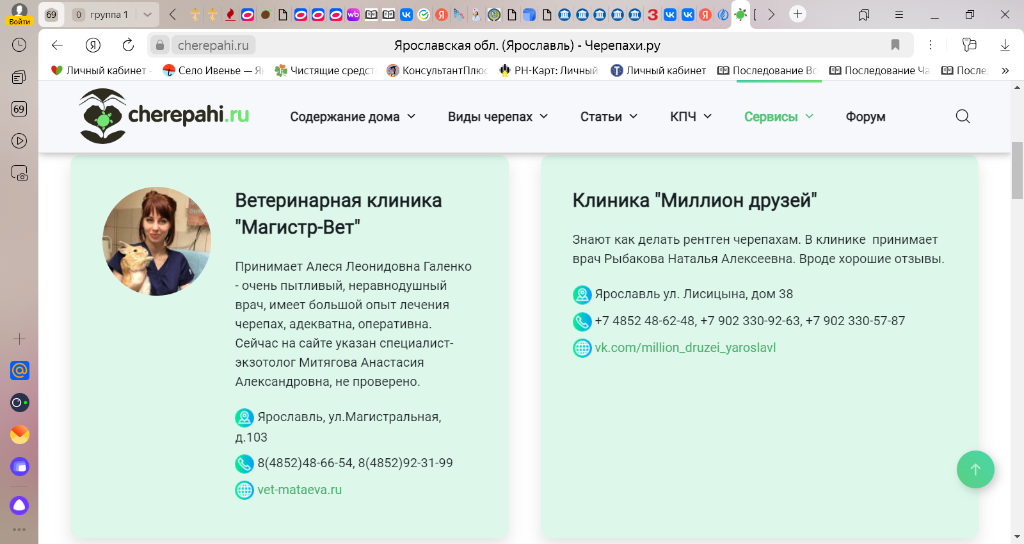This screenshot has height=544, width=1024.
Task: Open the bookmarks panel icon in title bar
Action: (x=864, y=14)
